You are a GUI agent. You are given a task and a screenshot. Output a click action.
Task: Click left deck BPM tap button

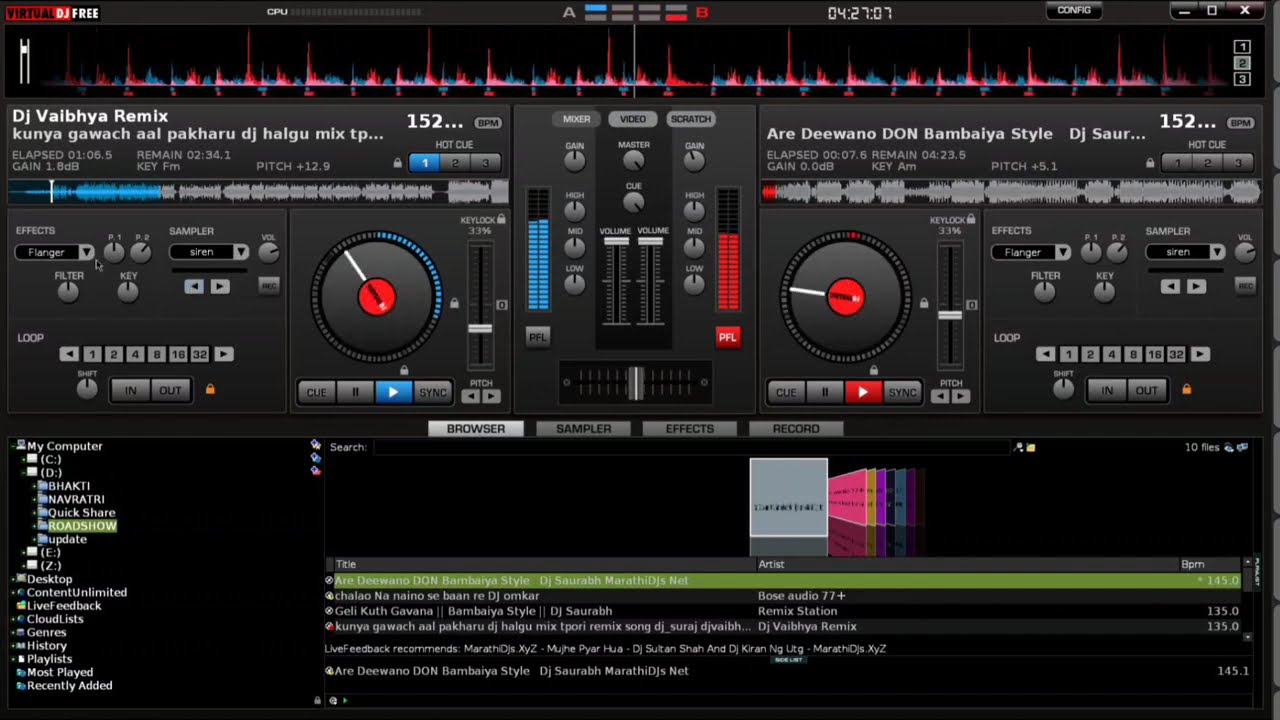pyautogui.click(x=488, y=123)
